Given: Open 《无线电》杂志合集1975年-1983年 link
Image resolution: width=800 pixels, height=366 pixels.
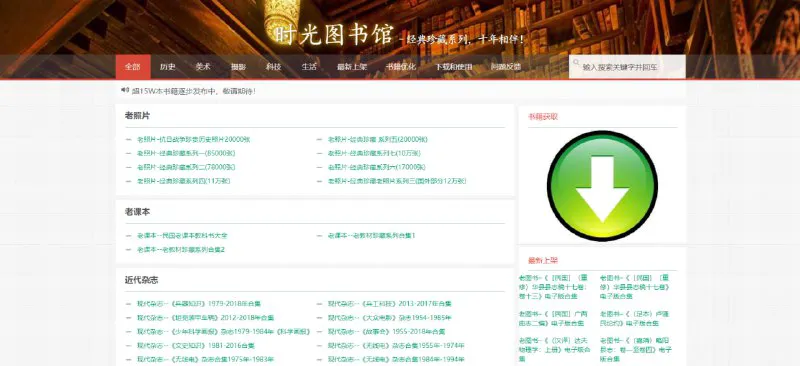Looking at the screenshot, I should (x=205, y=359).
